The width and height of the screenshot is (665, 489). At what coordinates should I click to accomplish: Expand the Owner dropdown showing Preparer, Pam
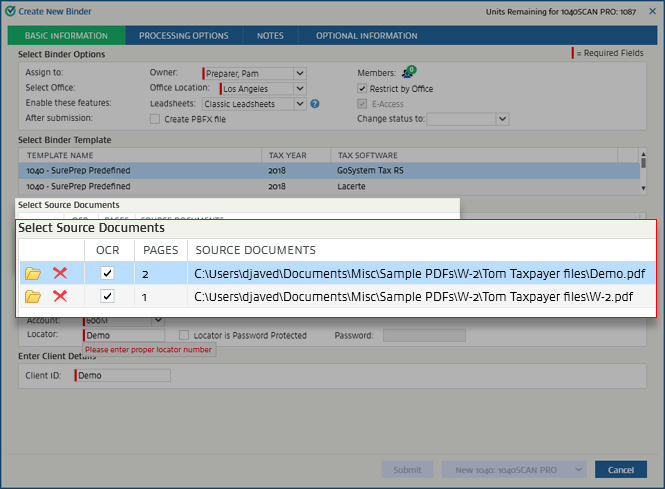point(300,73)
